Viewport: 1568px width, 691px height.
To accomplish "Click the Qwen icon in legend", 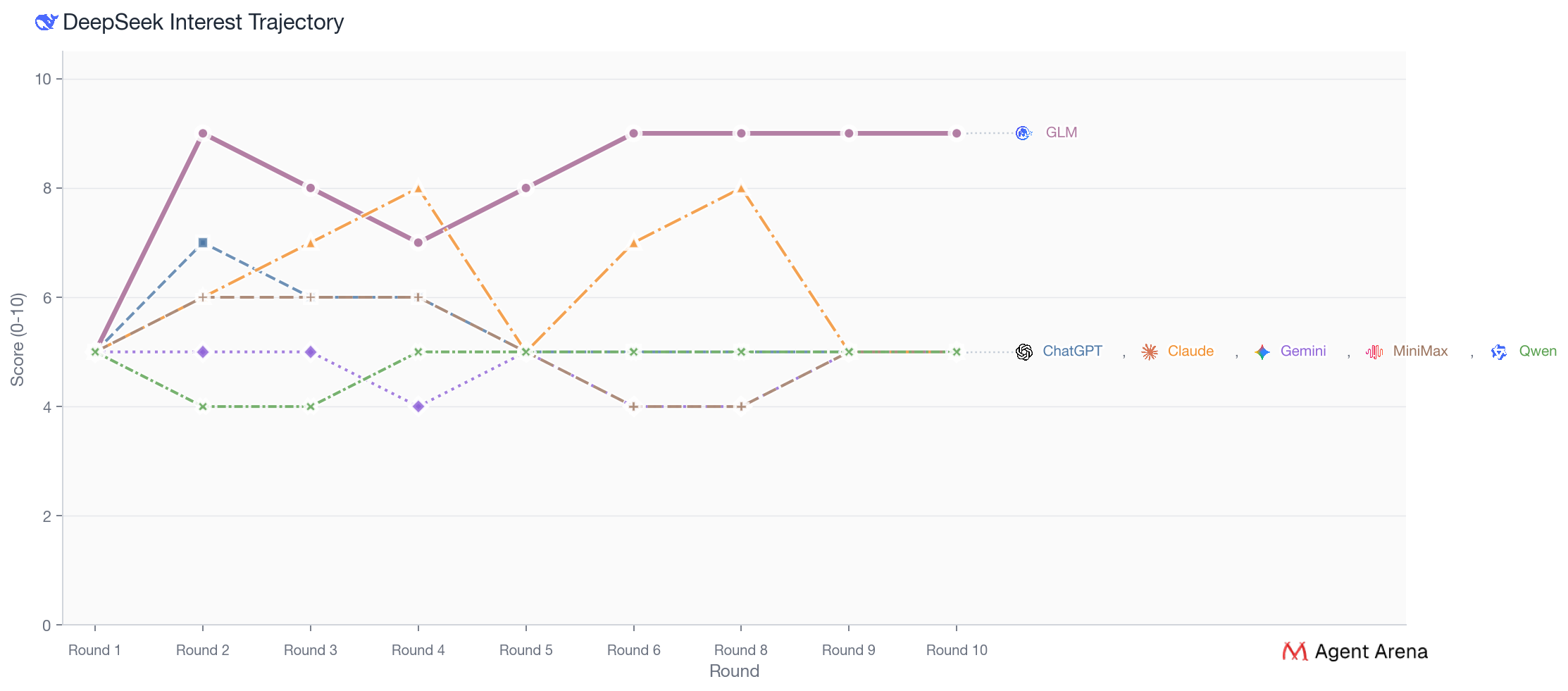I will [1500, 351].
